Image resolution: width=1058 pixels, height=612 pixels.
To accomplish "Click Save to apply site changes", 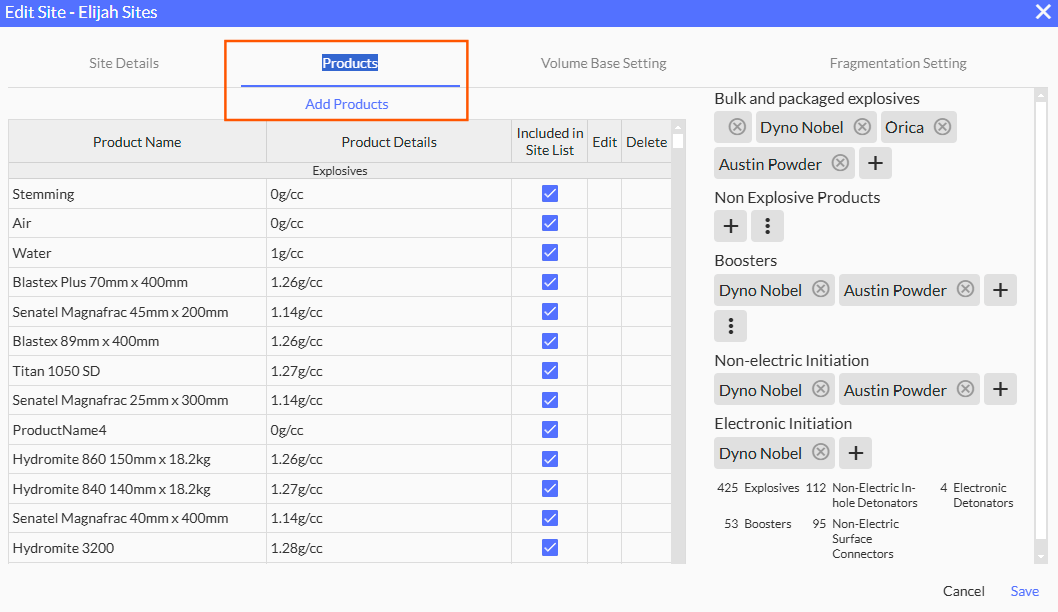I will tap(1024, 591).
